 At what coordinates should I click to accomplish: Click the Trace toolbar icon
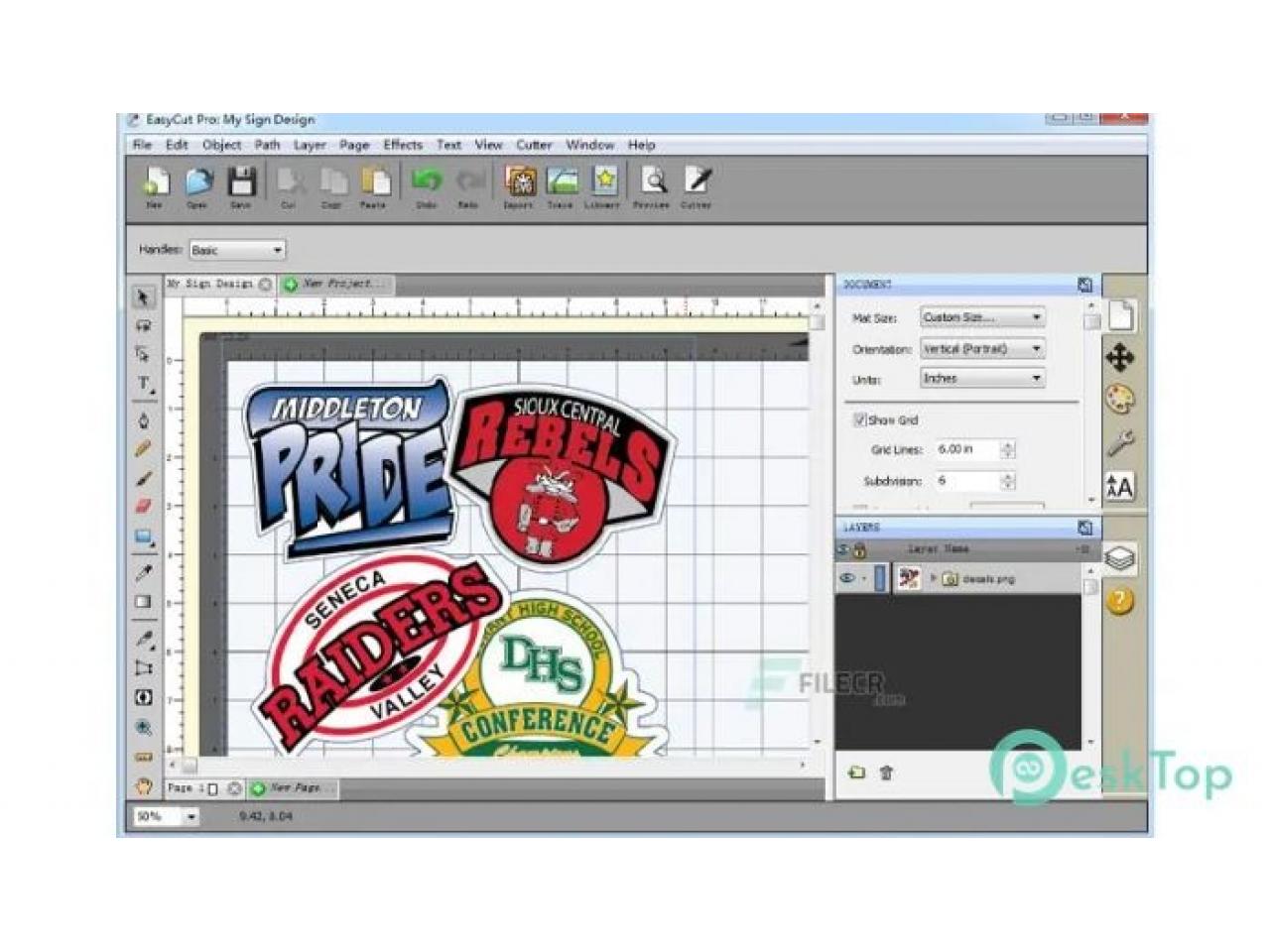[x=562, y=180]
